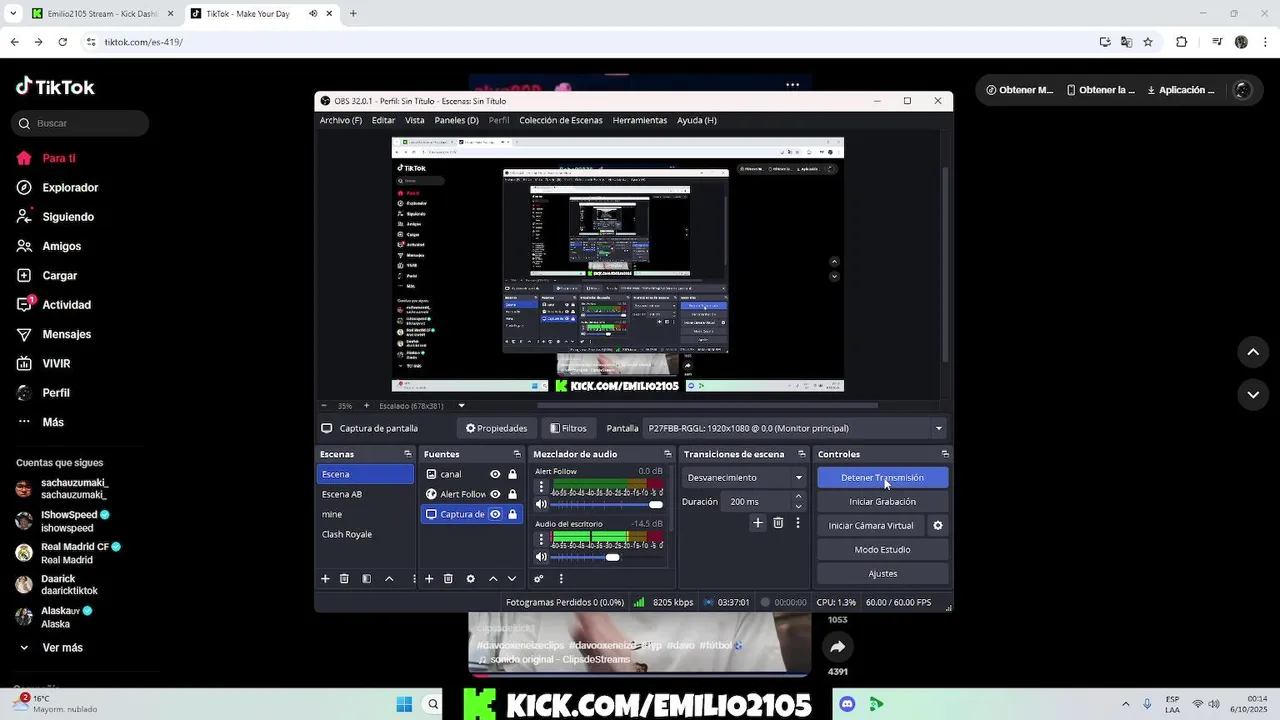Move the selected source up in Fuentes
The image size is (1280, 720).
click(493, 579)
